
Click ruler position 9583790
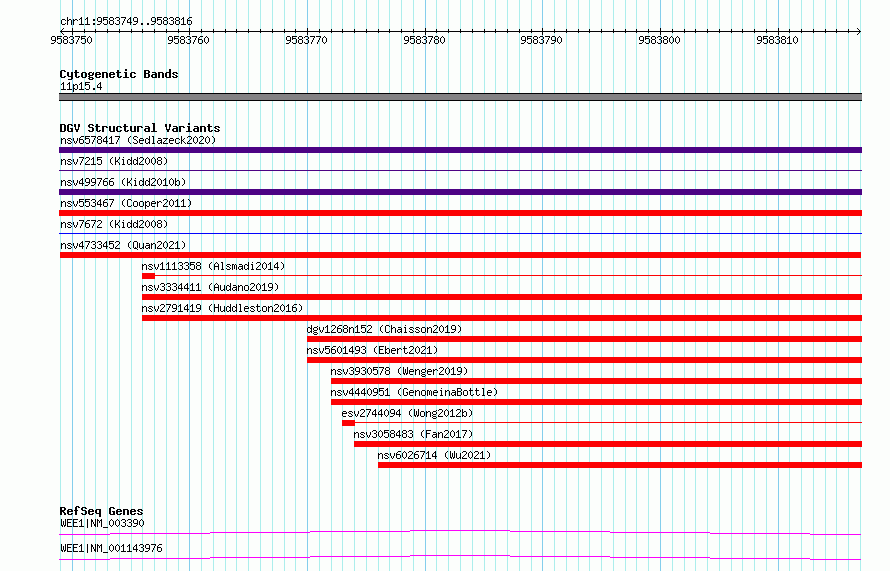click(x=541, y=40)
